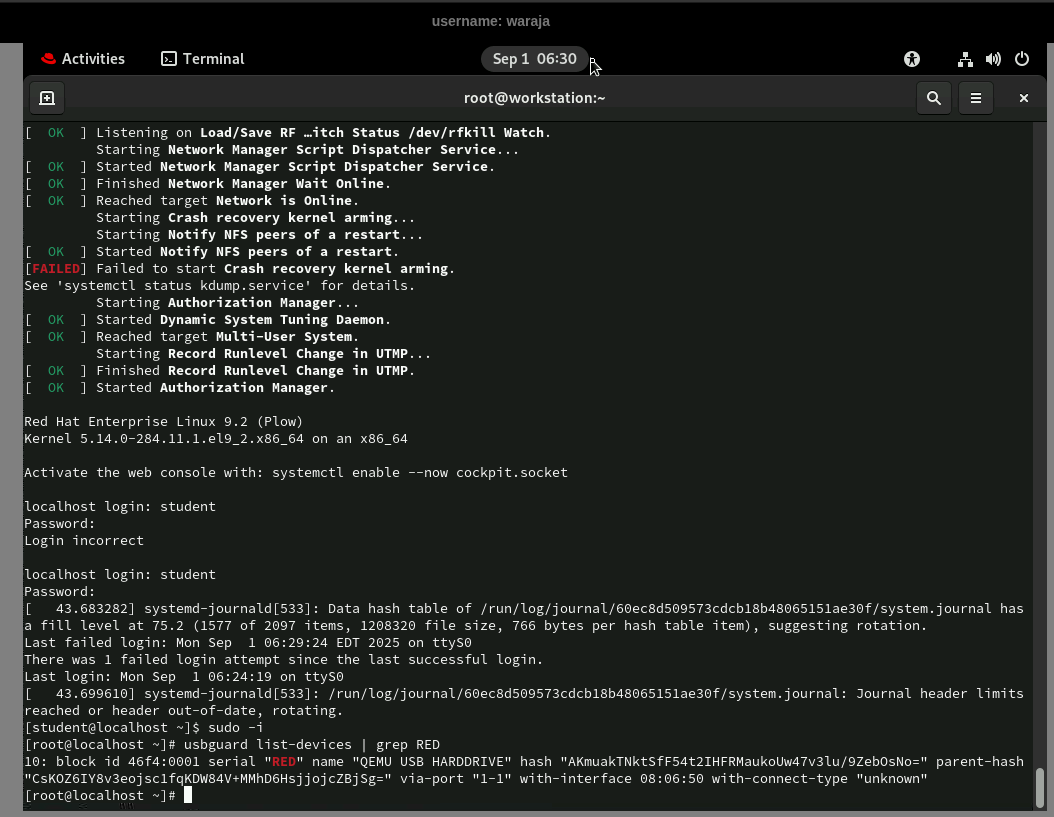
Task: Open the Terminal app menu
Action: tap(203, 59)
